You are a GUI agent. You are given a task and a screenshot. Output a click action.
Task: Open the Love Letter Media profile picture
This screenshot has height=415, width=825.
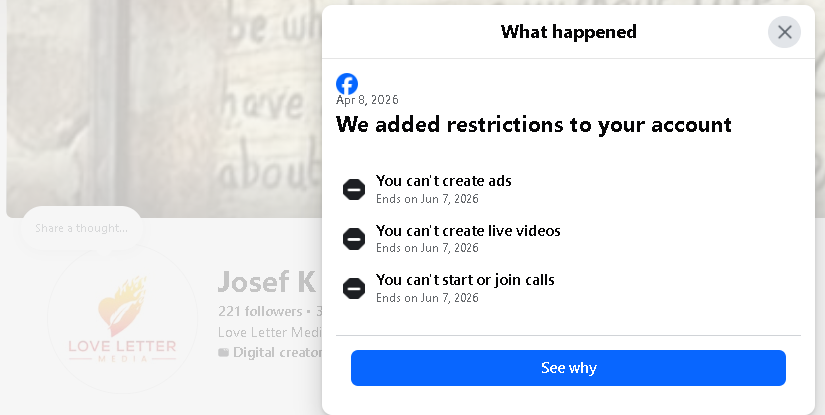tap(122, 319)
